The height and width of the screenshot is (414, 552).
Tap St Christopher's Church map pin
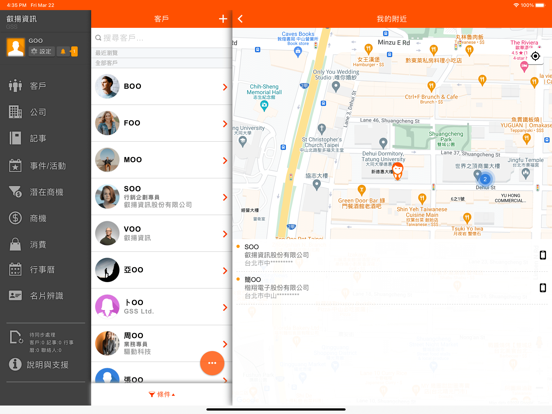coord(321,129)
